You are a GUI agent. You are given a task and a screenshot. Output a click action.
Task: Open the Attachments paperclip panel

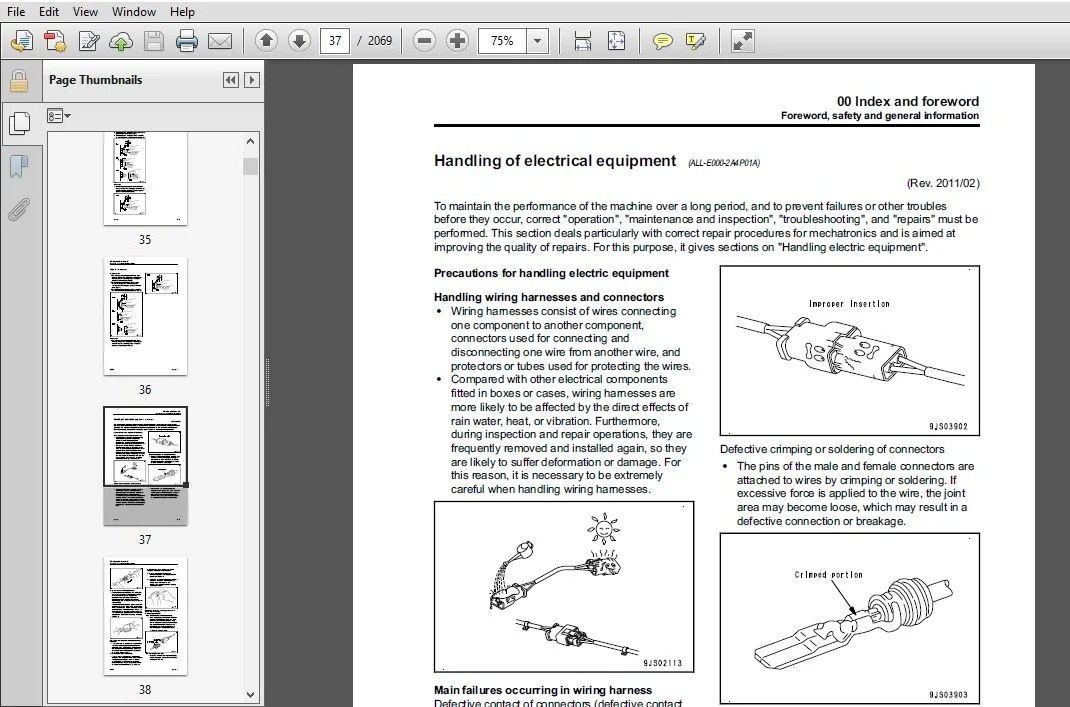pos(19,210)
